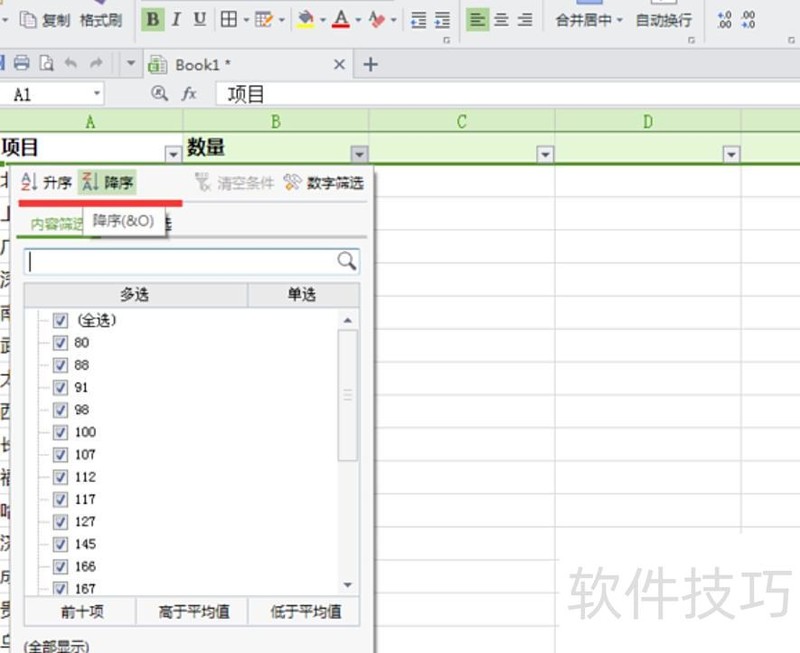Open 合并居中 dropdown arrow
Image resolution: width=800 pixels, height=653 pixels.
coord(619,20)
